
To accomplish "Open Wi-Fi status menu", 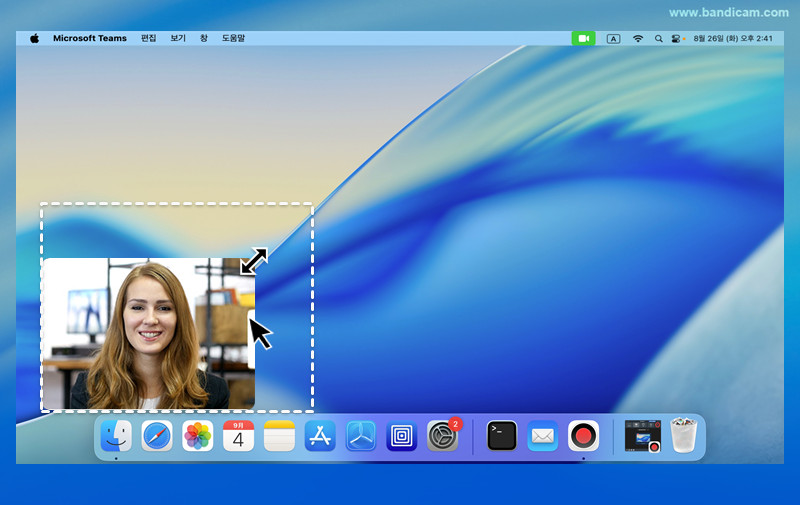I will [637, 38].
